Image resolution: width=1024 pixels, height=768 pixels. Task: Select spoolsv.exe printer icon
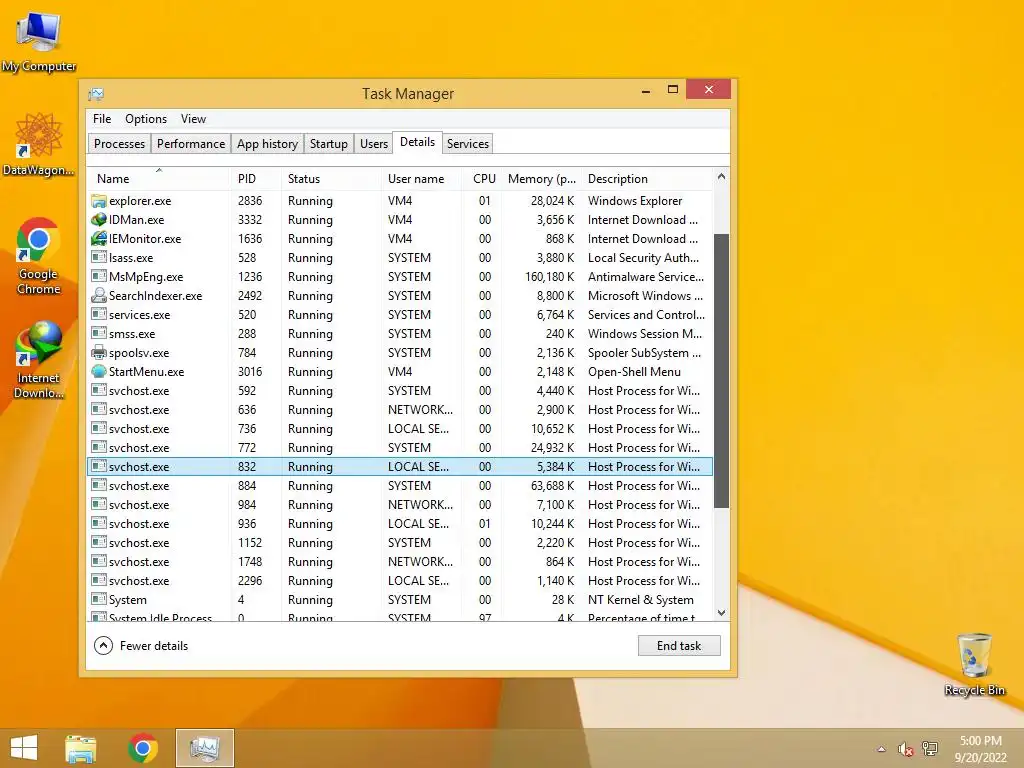99,353
